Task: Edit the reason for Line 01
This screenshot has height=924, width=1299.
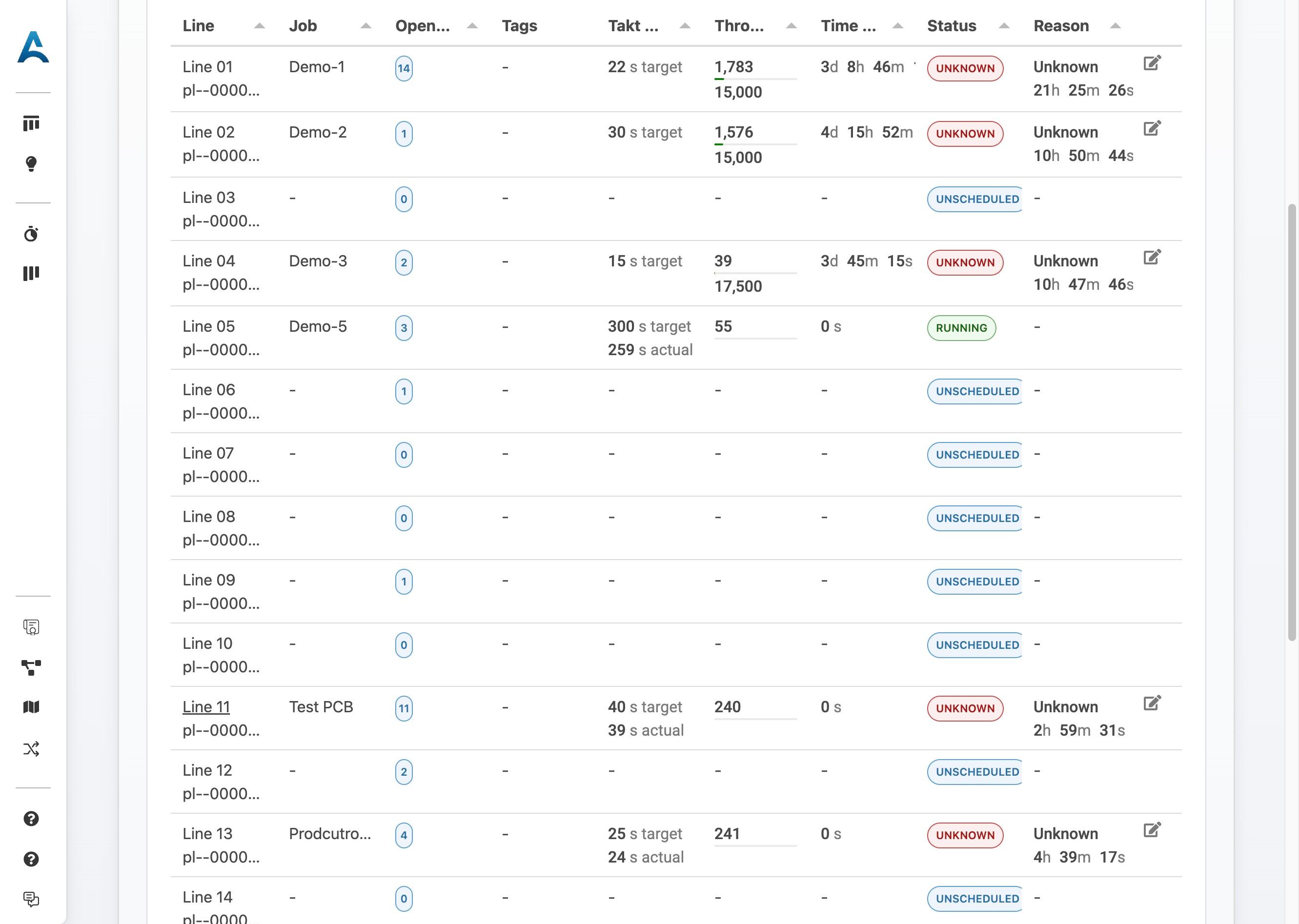Action: (x=1152, y=63)
